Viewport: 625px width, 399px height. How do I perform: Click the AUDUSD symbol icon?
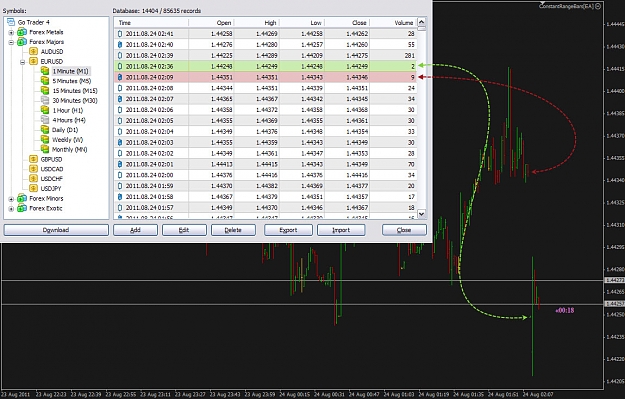click(x=33, y=51)
